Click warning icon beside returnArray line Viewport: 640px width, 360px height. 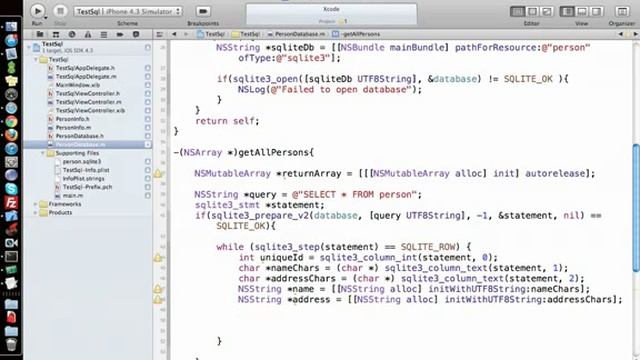pos(158,174)
